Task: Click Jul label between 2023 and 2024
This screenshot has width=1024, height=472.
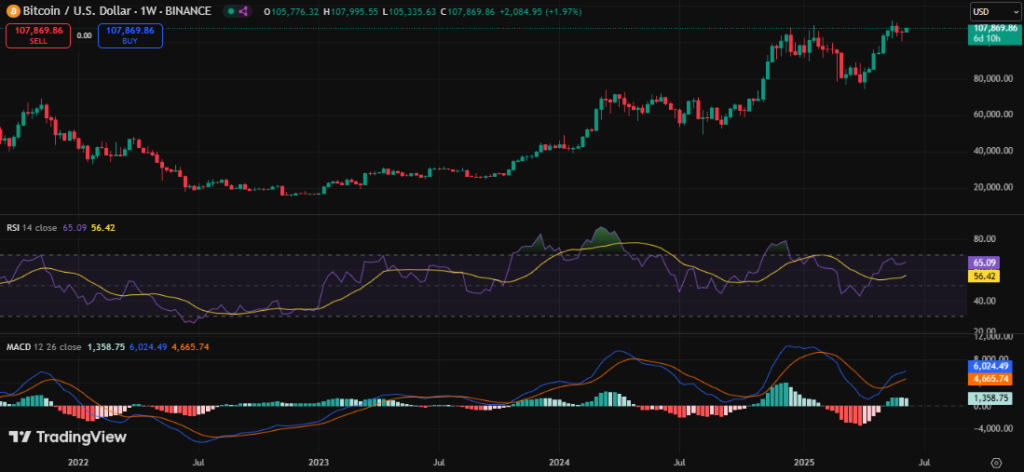Action: 440,462
